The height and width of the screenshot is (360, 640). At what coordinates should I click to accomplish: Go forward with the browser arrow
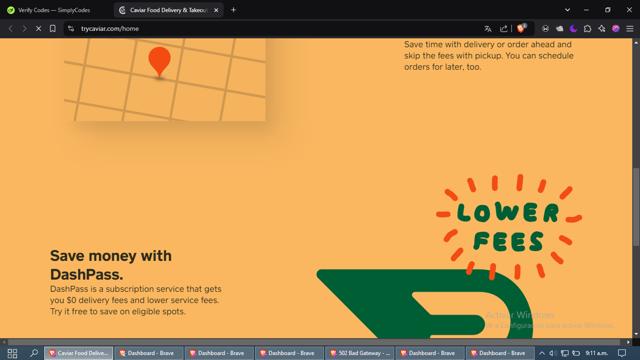pyautogui.click(x=24, y=29)
